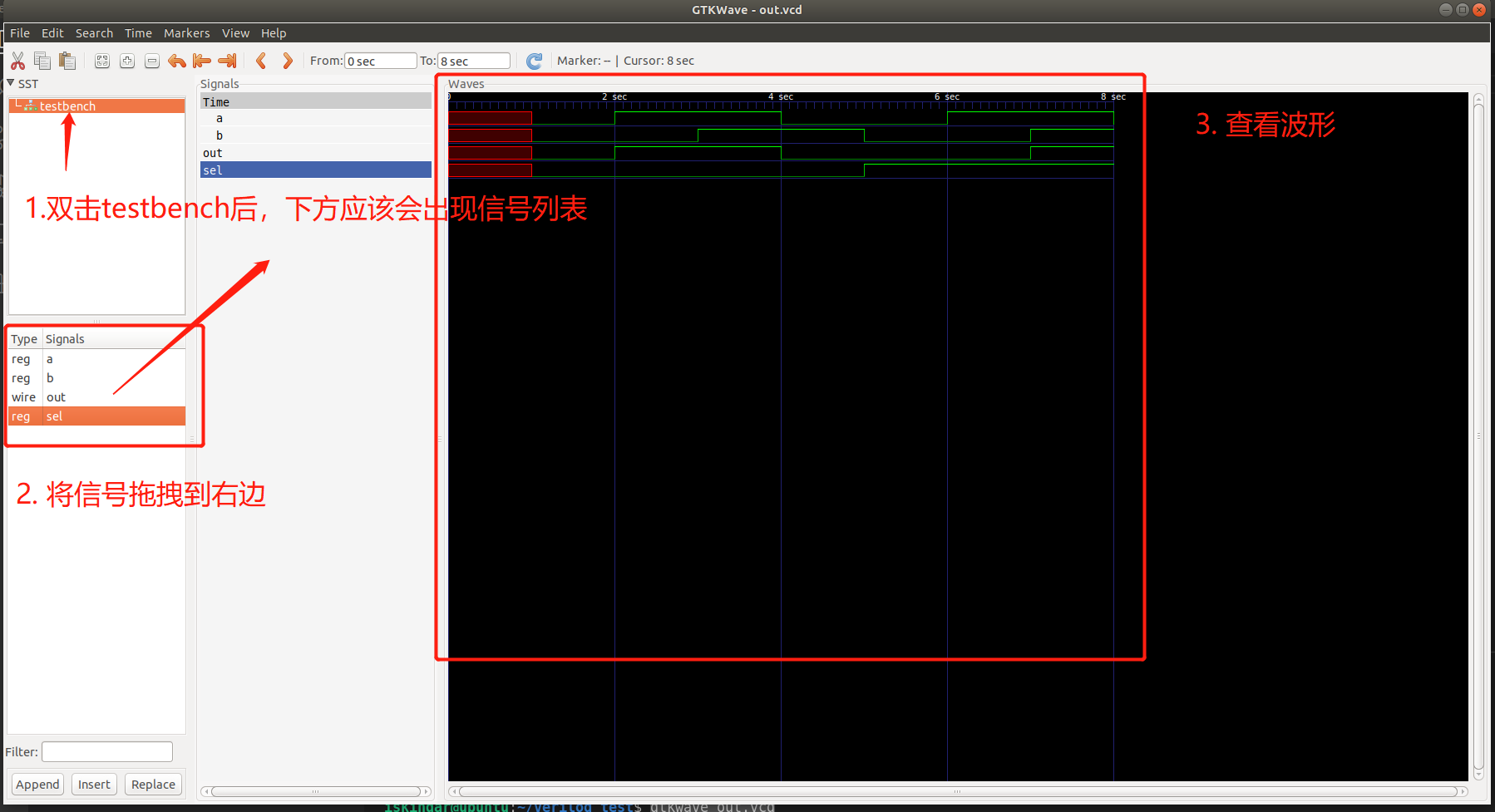Jump to end with the right-bar arrow icon
The image size is (1495, 812).
pyautogui.click(x=227, y=61)
